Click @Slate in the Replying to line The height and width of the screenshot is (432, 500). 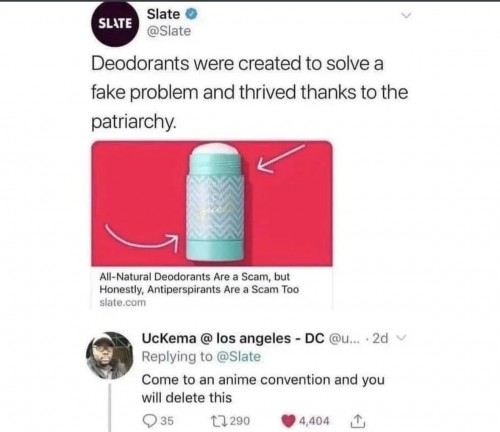coord(239,356)
